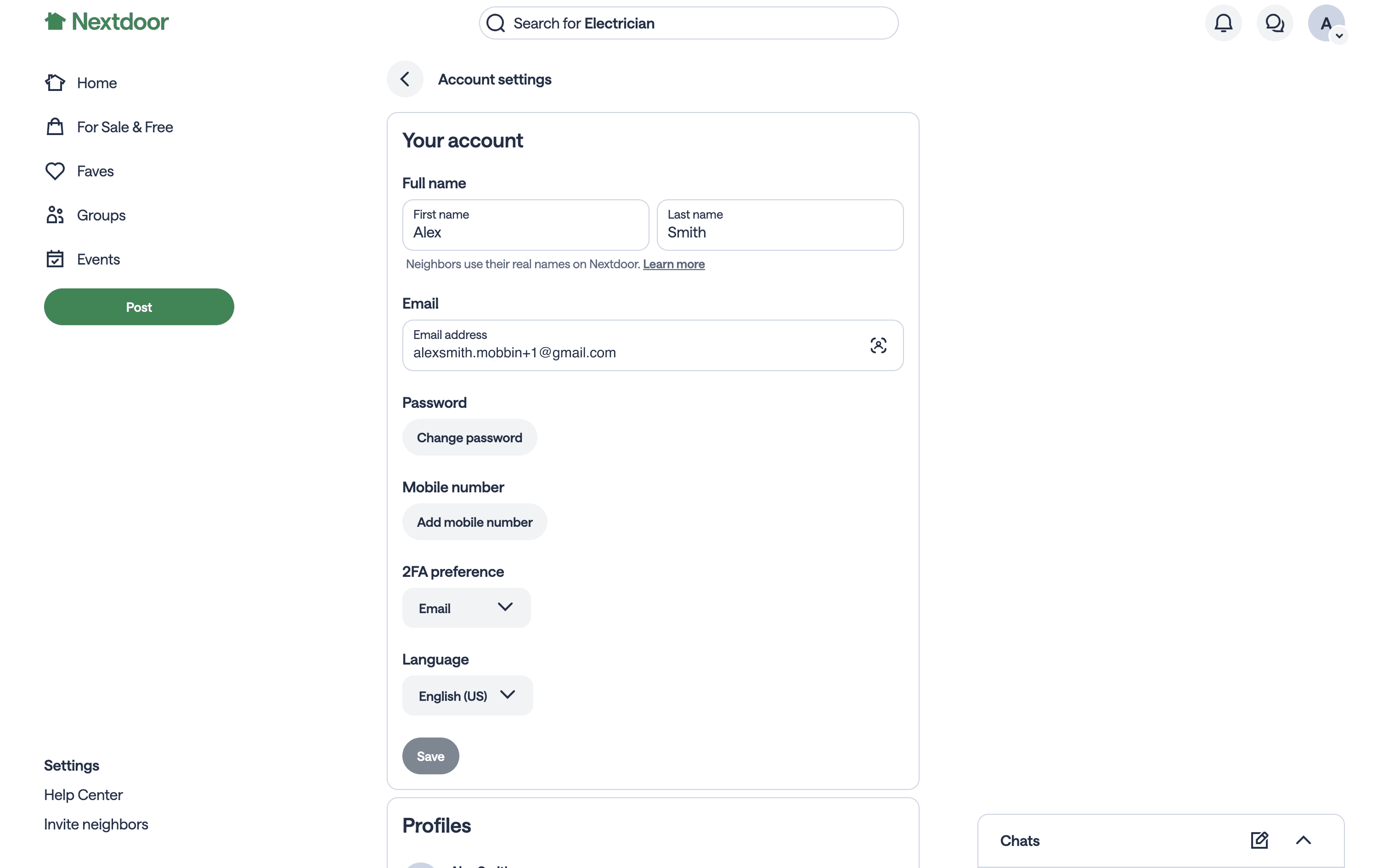
Task: Open the notifications bell
Action: [x=1223, y=23]
